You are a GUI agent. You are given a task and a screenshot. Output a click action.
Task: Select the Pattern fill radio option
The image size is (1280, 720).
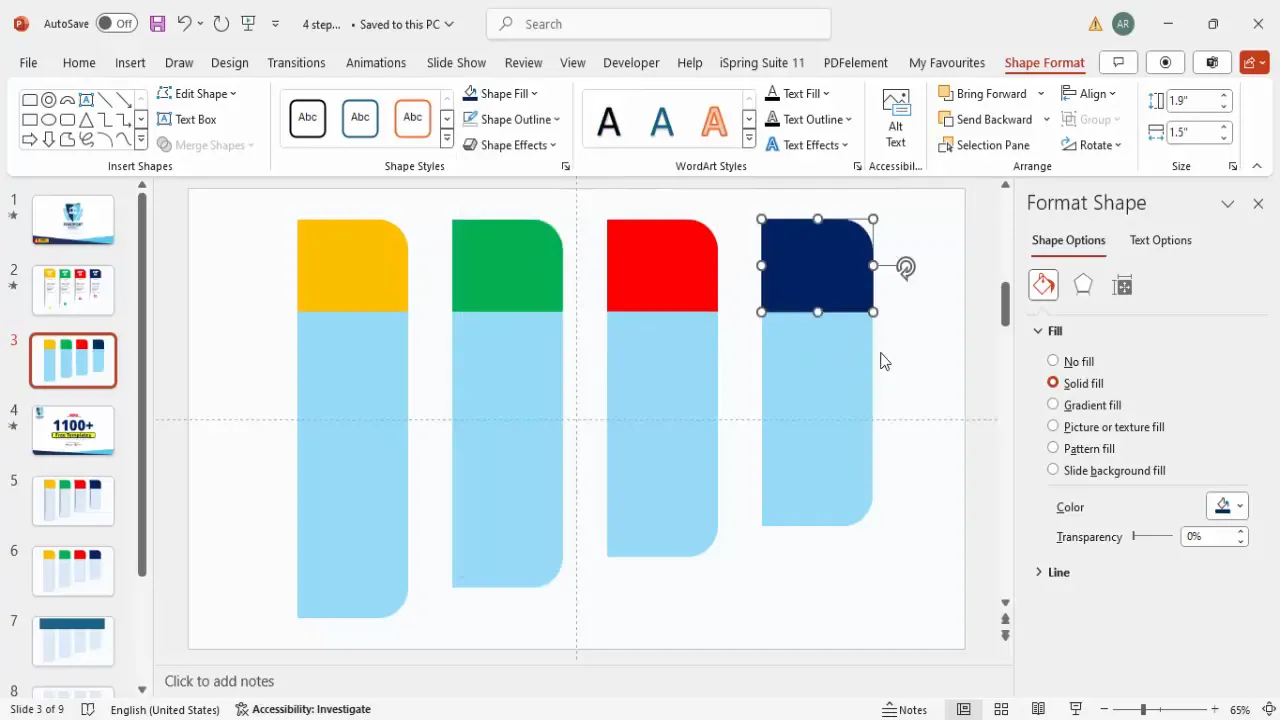[1053, 448]
